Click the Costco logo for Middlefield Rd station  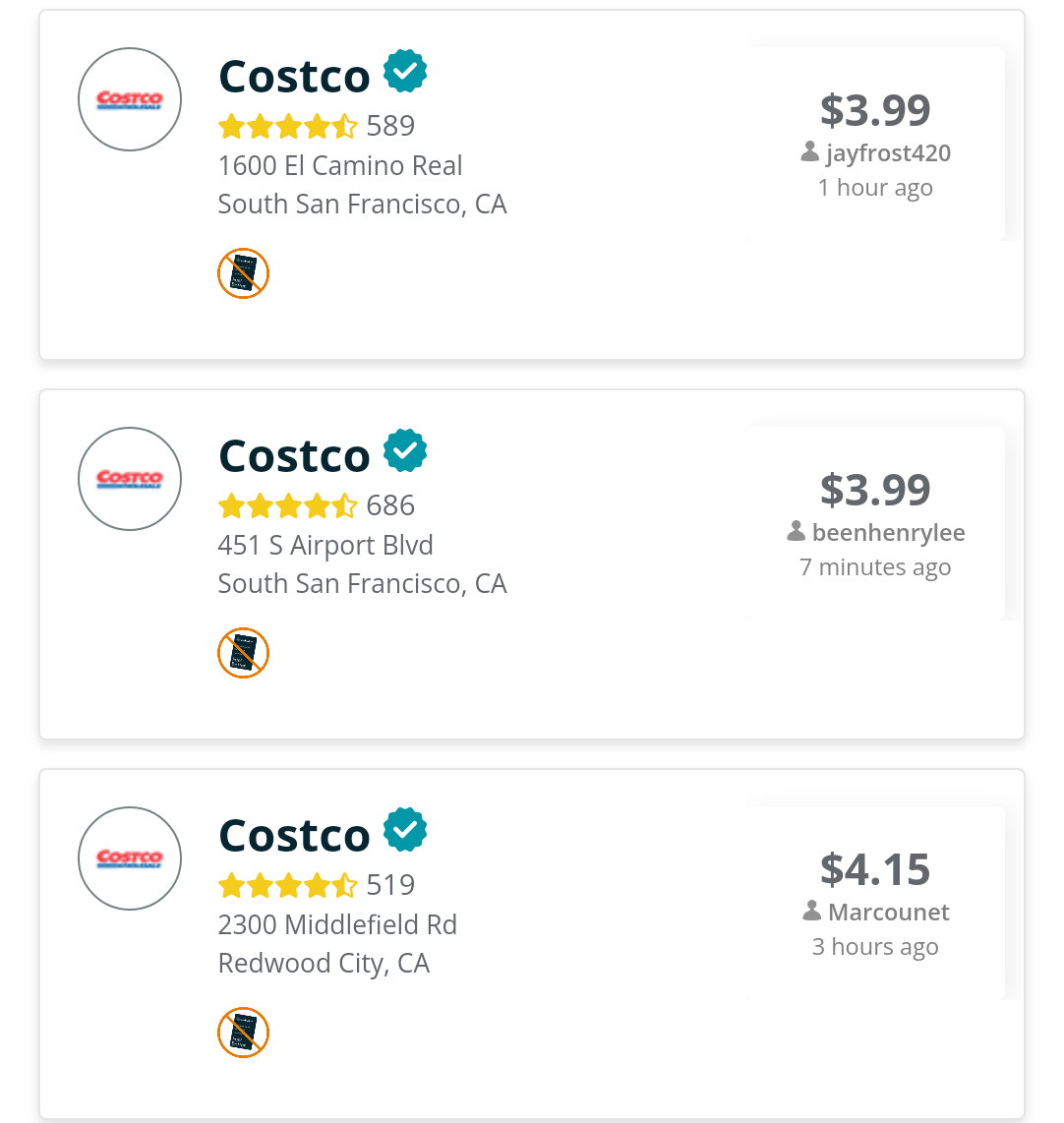click(x=130, y=858)
